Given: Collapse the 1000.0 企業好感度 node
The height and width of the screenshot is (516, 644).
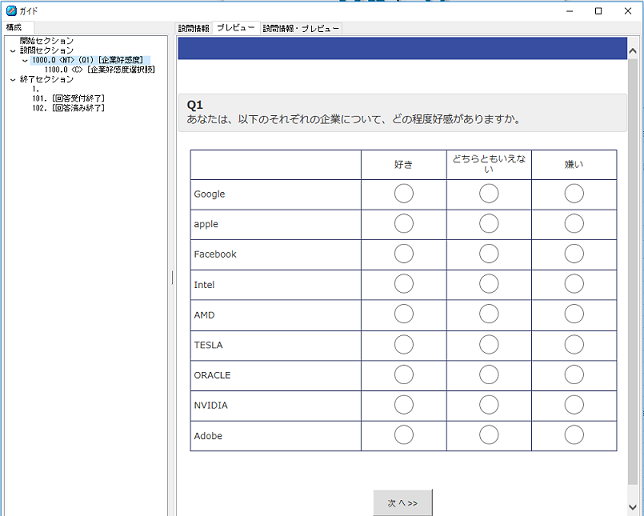Looking at the screenshot, I should pos(25,60).
